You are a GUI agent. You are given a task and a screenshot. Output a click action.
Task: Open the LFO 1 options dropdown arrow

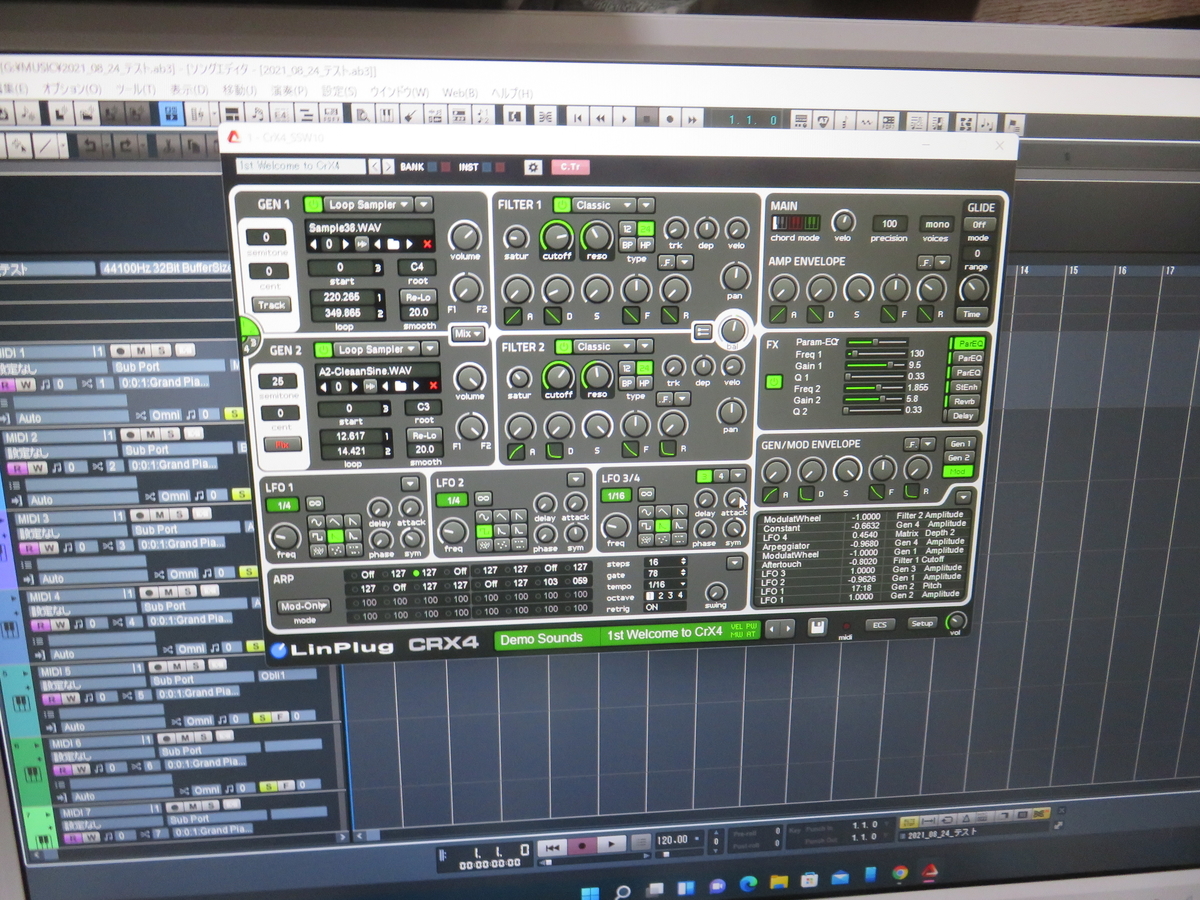[411, 484]
